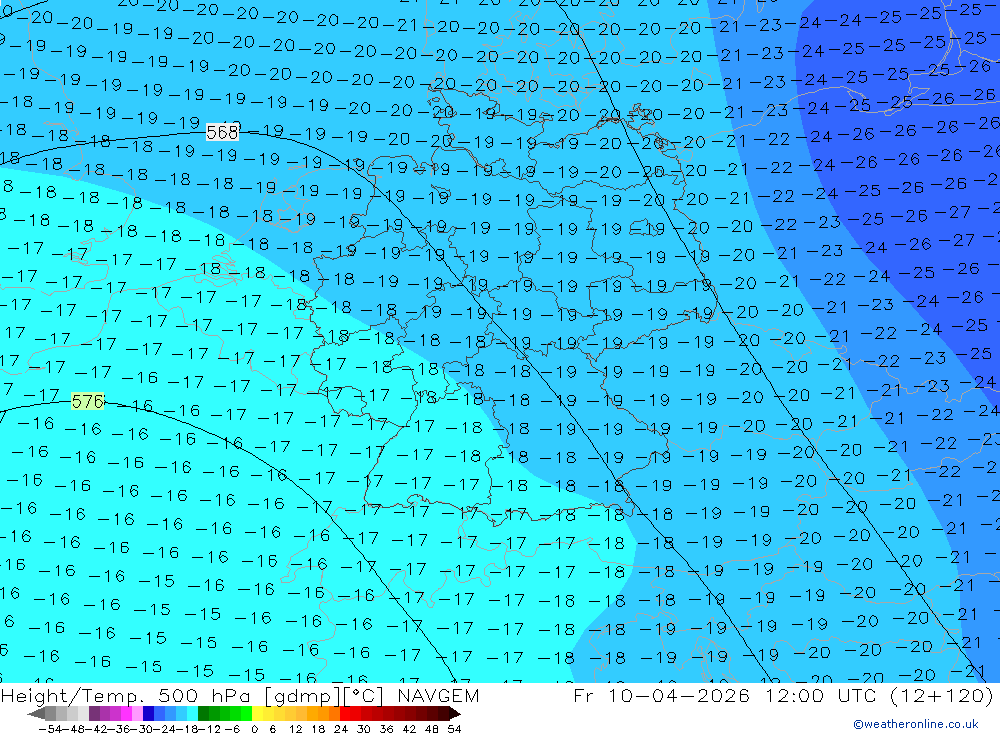Click the "500 hPa" level text

(203, 696)
